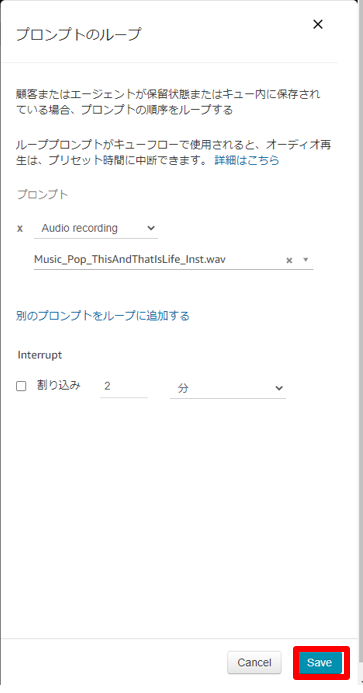Open the 分 time unit dropdown
This screenshot has height=693, width=363.
(228, 388)
